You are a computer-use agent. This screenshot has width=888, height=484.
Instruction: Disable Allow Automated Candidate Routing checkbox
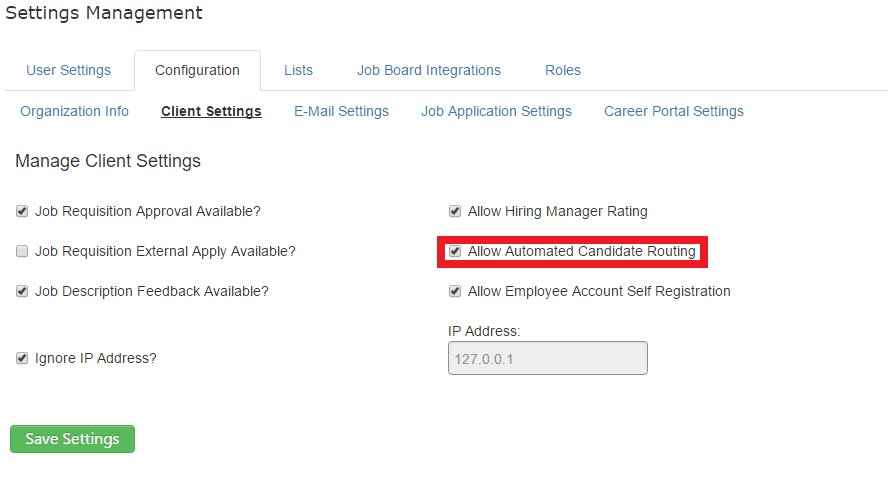pyautogui.click(x=455, y=251)
